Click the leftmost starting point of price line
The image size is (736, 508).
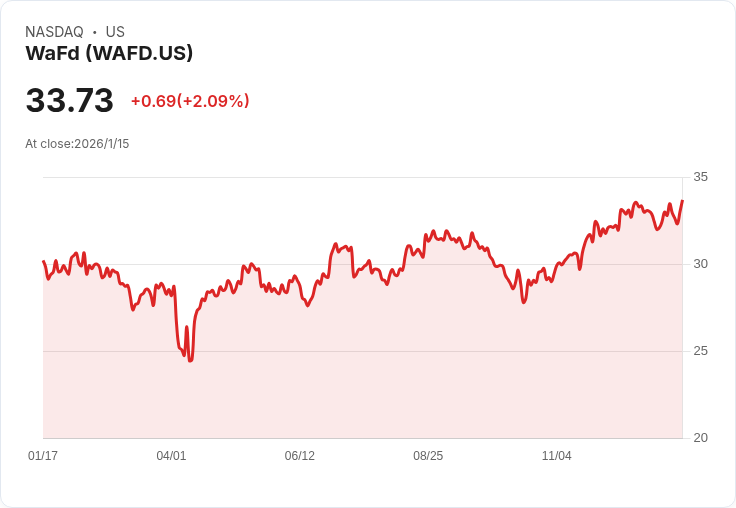pyautogui.click(x=44, y=262)
